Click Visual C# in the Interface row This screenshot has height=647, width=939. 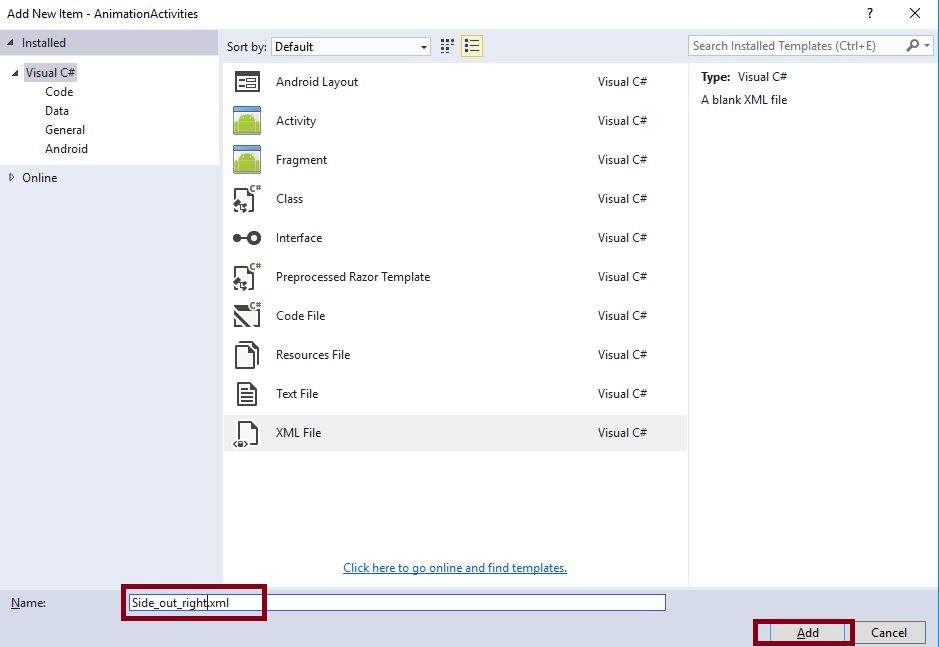[622, 238]
